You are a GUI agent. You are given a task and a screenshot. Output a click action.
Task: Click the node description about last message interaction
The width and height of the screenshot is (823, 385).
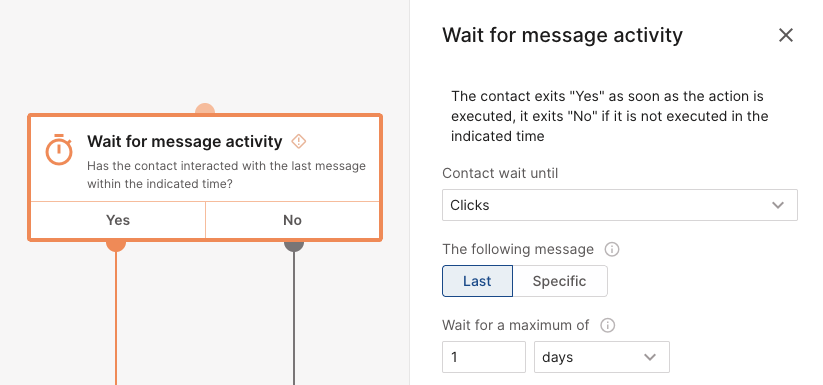pos(226,175)
